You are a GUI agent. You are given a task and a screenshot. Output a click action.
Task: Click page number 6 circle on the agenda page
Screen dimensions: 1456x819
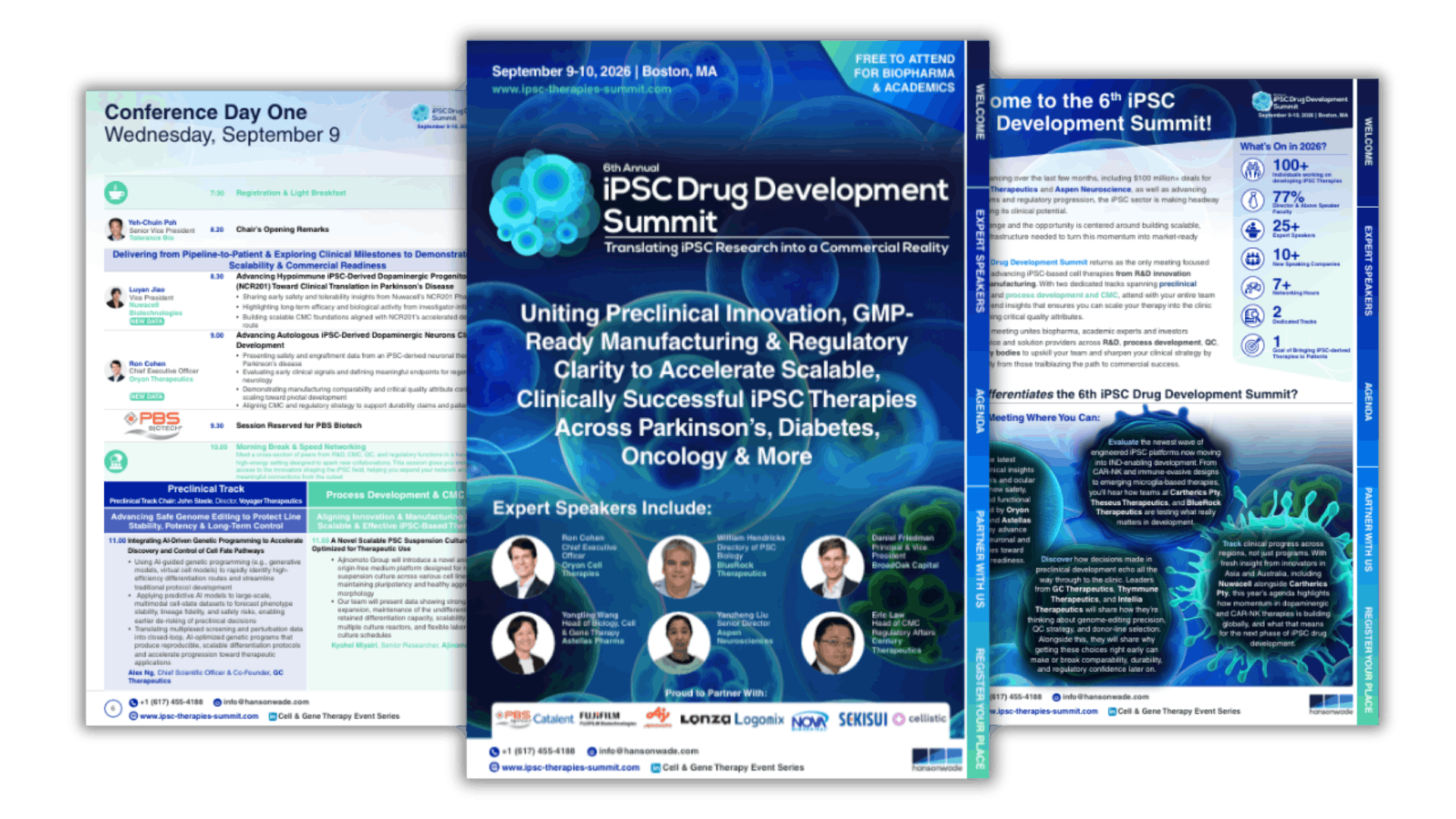112,708
